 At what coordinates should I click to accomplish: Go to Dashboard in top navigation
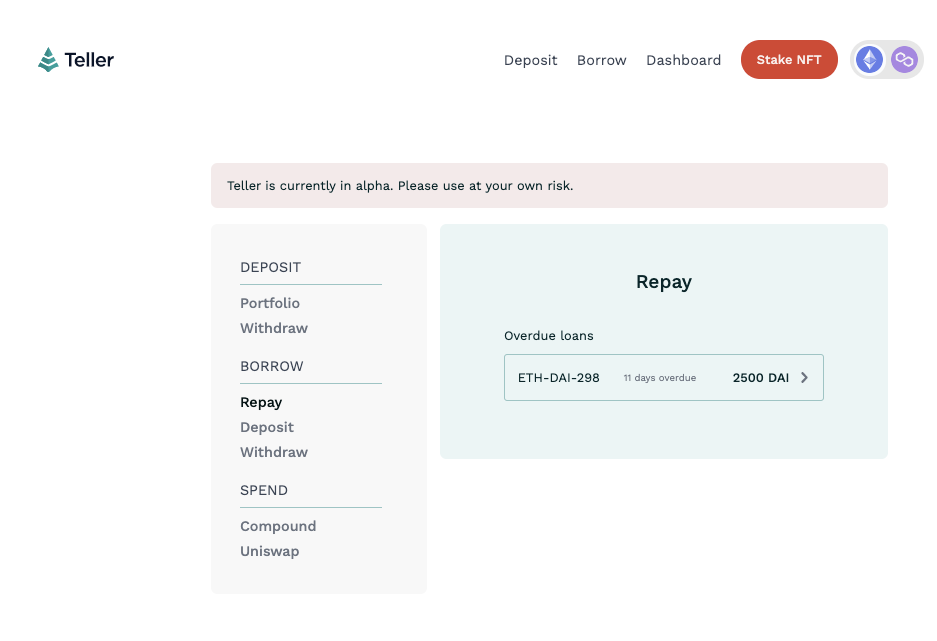pos(683,60)
